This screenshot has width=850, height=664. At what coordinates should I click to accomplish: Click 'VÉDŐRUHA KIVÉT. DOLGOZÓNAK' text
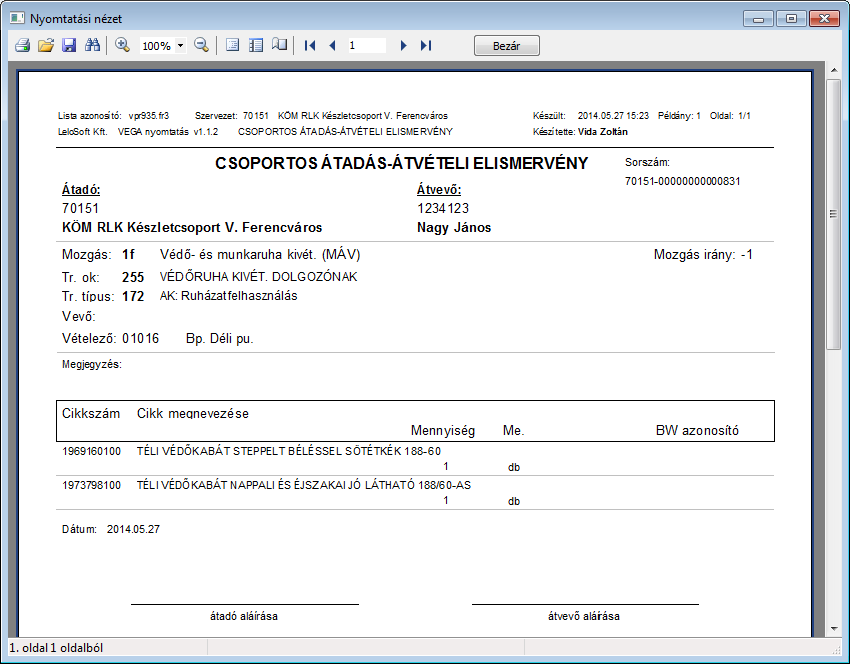click(259, 277)
